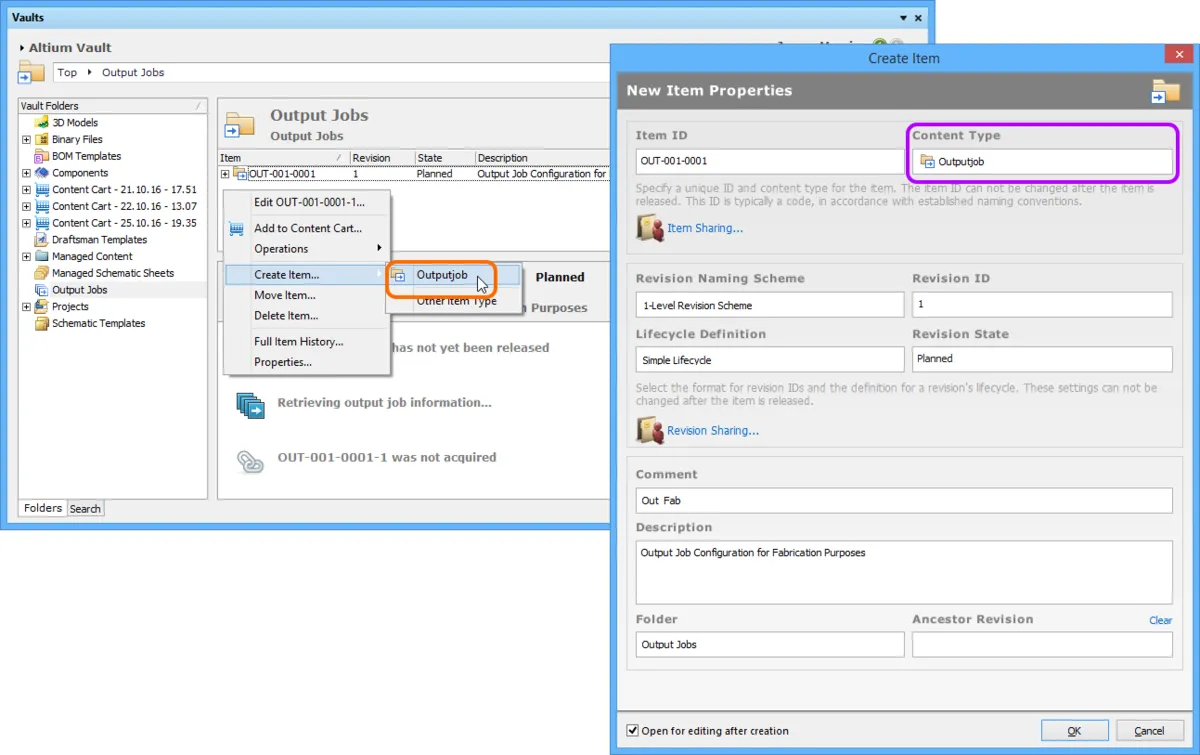Click the Item Sharing icon
Viewport: 1200px width, 755px height.
650,228
